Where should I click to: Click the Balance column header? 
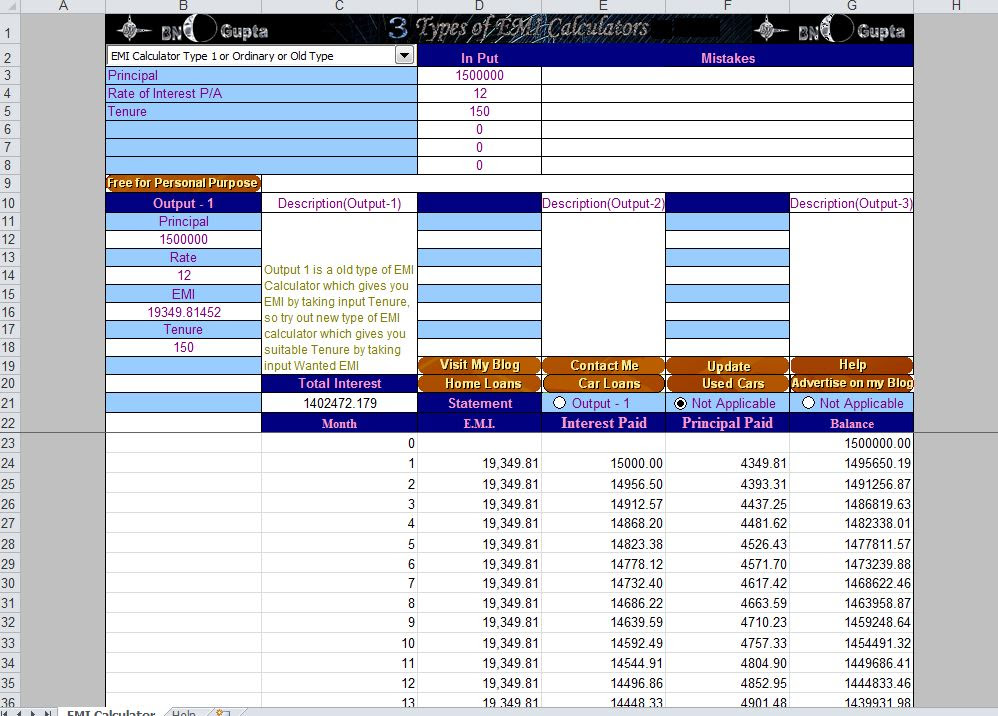pos(852,423)
